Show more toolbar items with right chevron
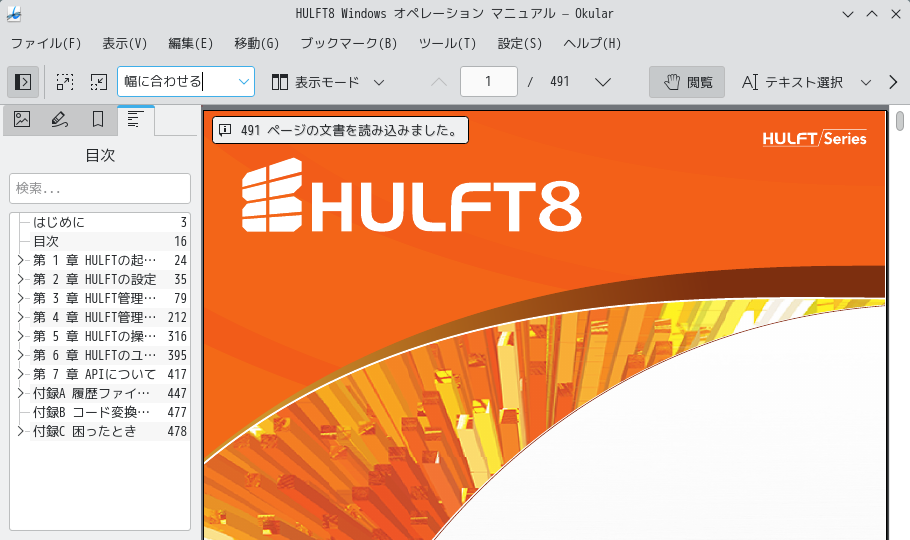Screen dimensions: 910x540 point(893,82)
